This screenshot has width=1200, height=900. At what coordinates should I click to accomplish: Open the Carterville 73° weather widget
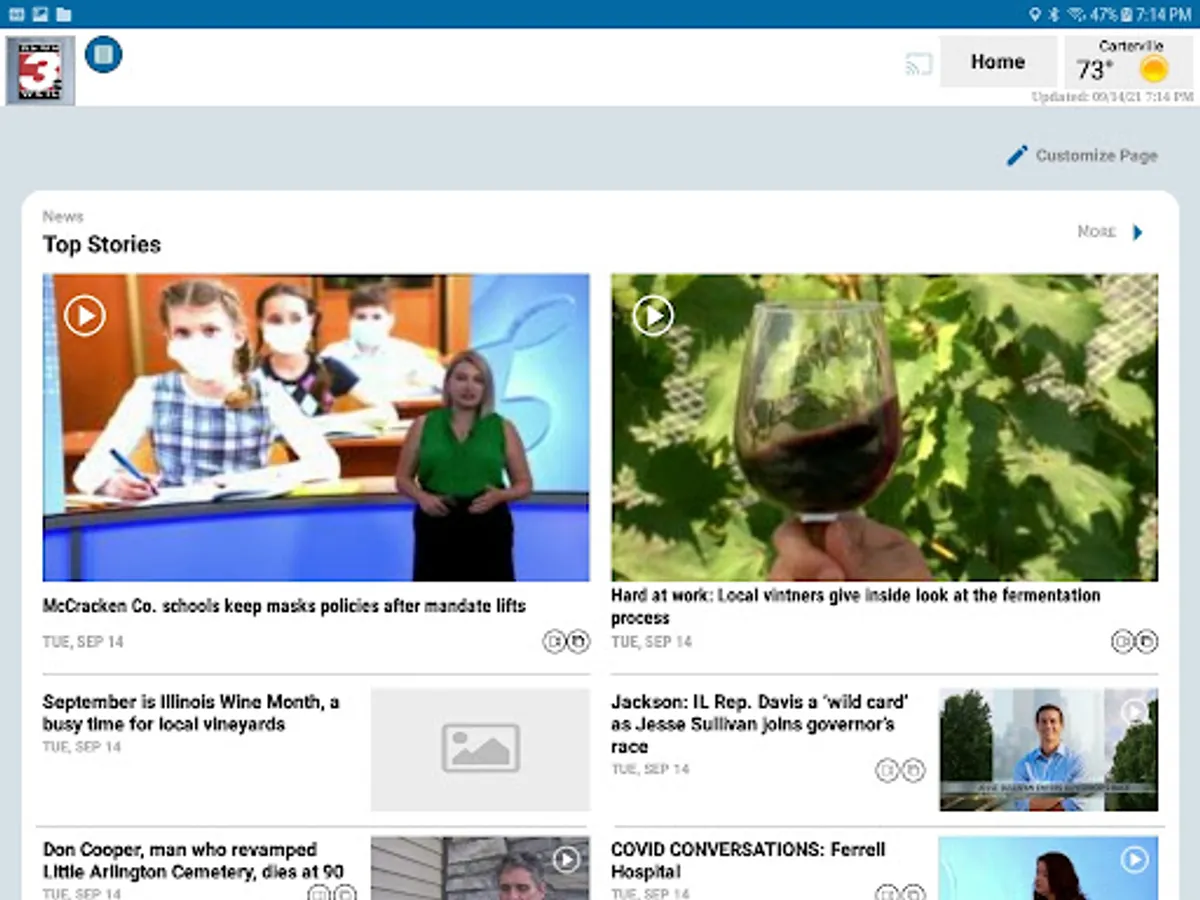(x=1130, y=62)
